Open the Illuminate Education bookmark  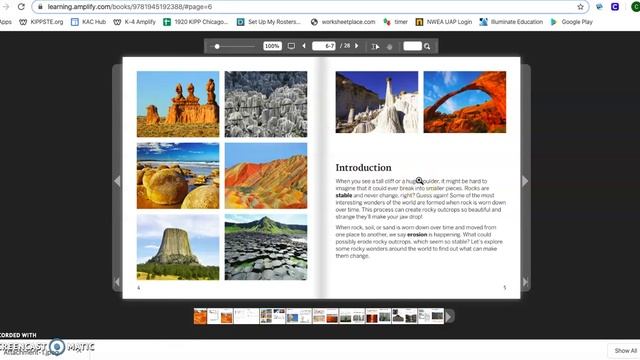click(511, 22)
